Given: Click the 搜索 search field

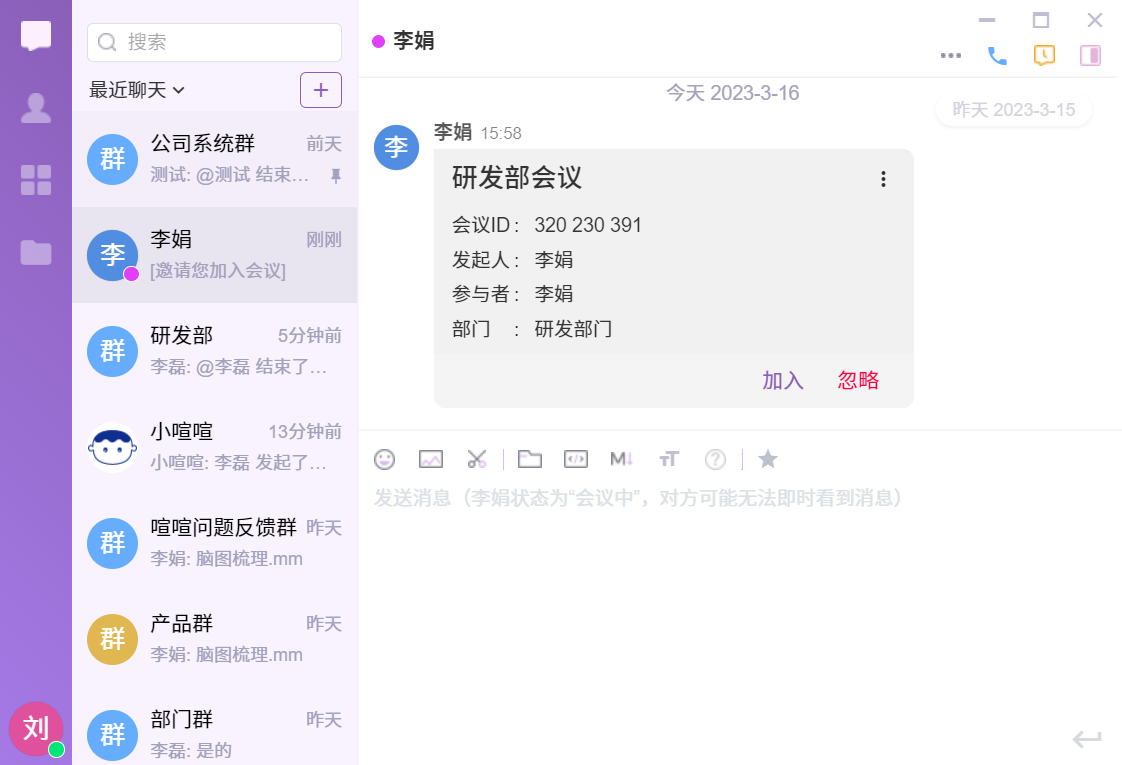Looking at the screenshot, I should click(214, 42).
